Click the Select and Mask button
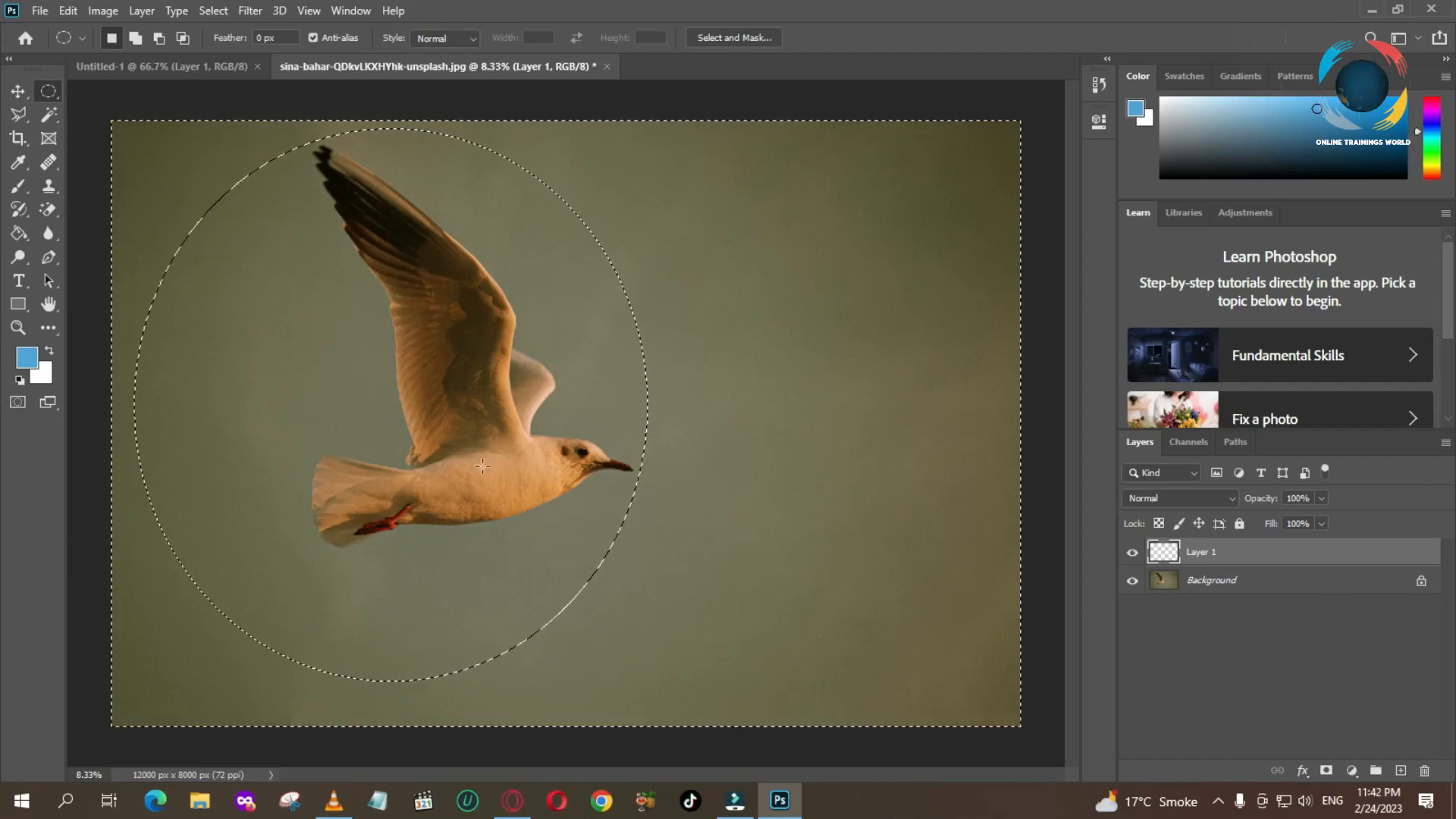Screen dimensions: 1456x819 [734, 37]
